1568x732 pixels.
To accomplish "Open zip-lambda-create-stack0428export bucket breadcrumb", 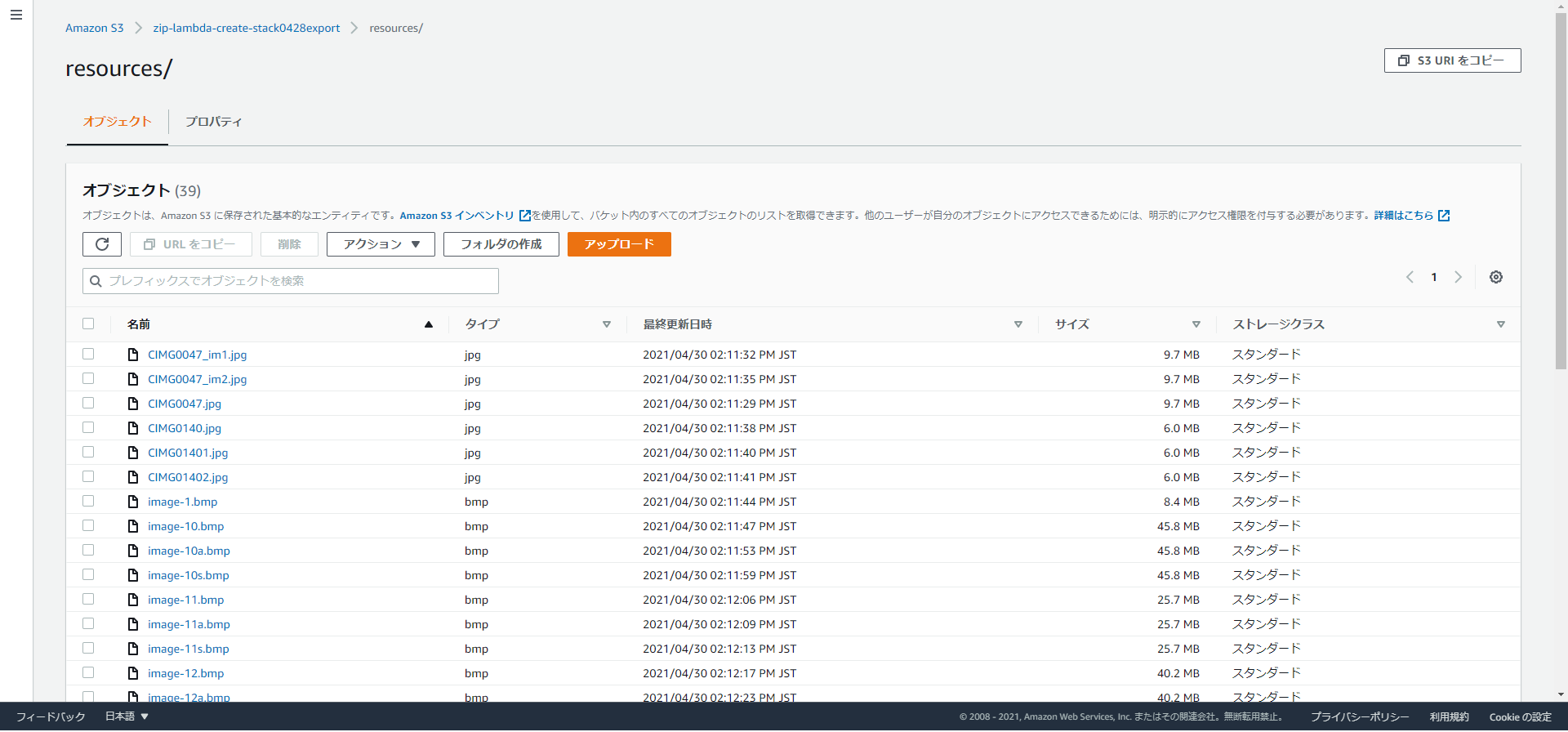I will coord(247,28).
